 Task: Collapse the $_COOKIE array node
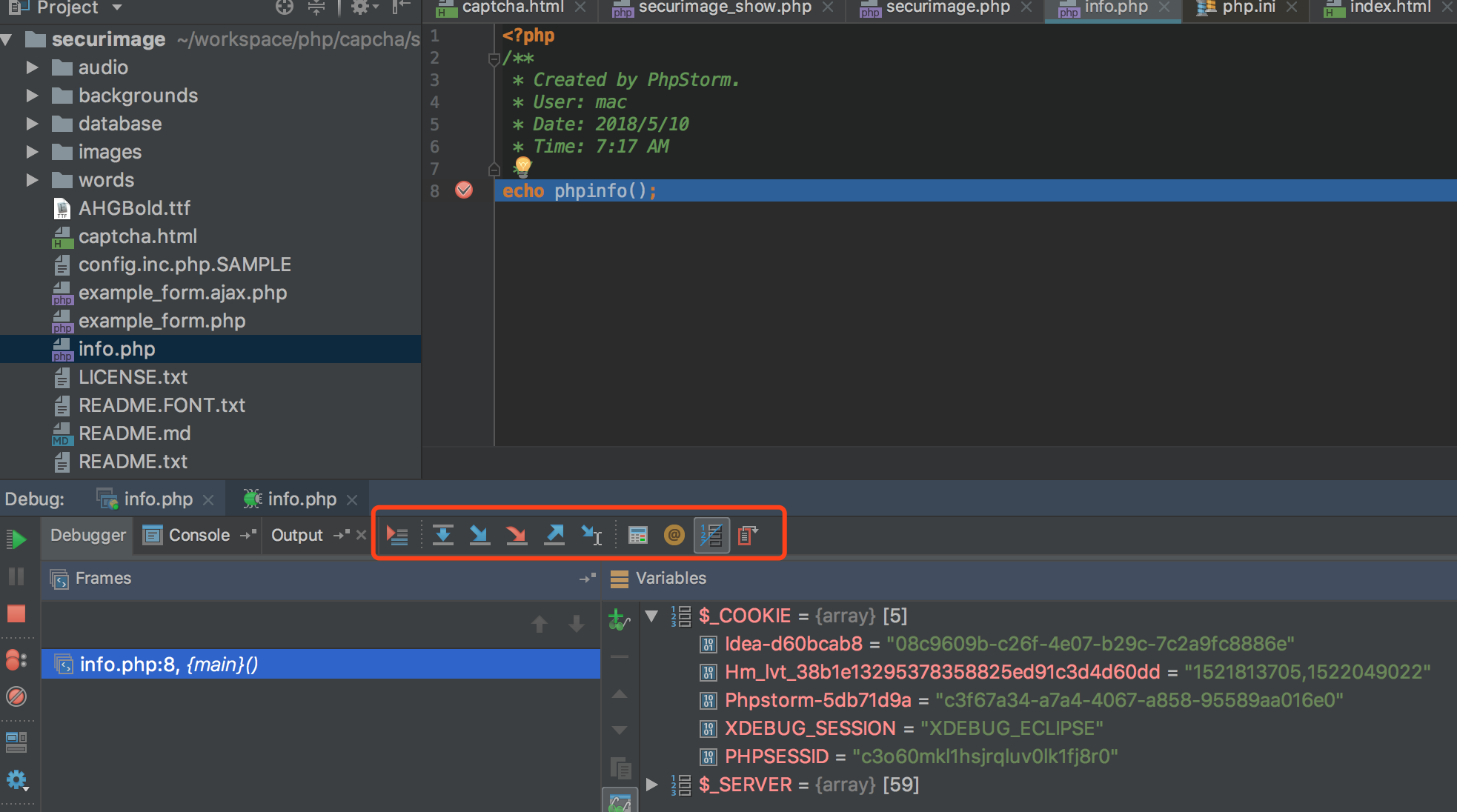point(651,616)
